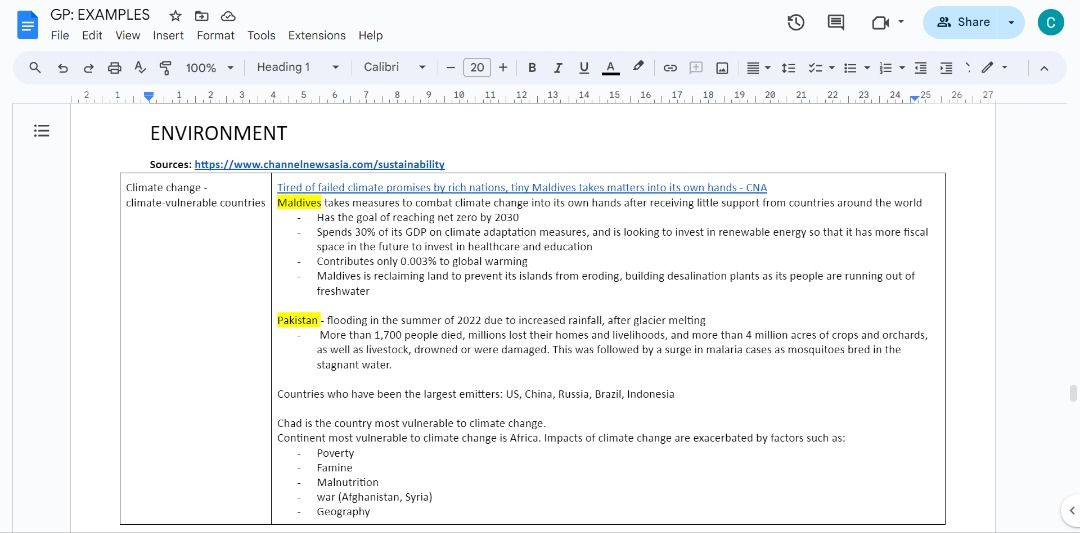Image resolution: width=1080 pixels, height=533 pixels.
Task: Star this document GP: EXAMPLES
Action: pyautogui.click(x=175, y=15)
